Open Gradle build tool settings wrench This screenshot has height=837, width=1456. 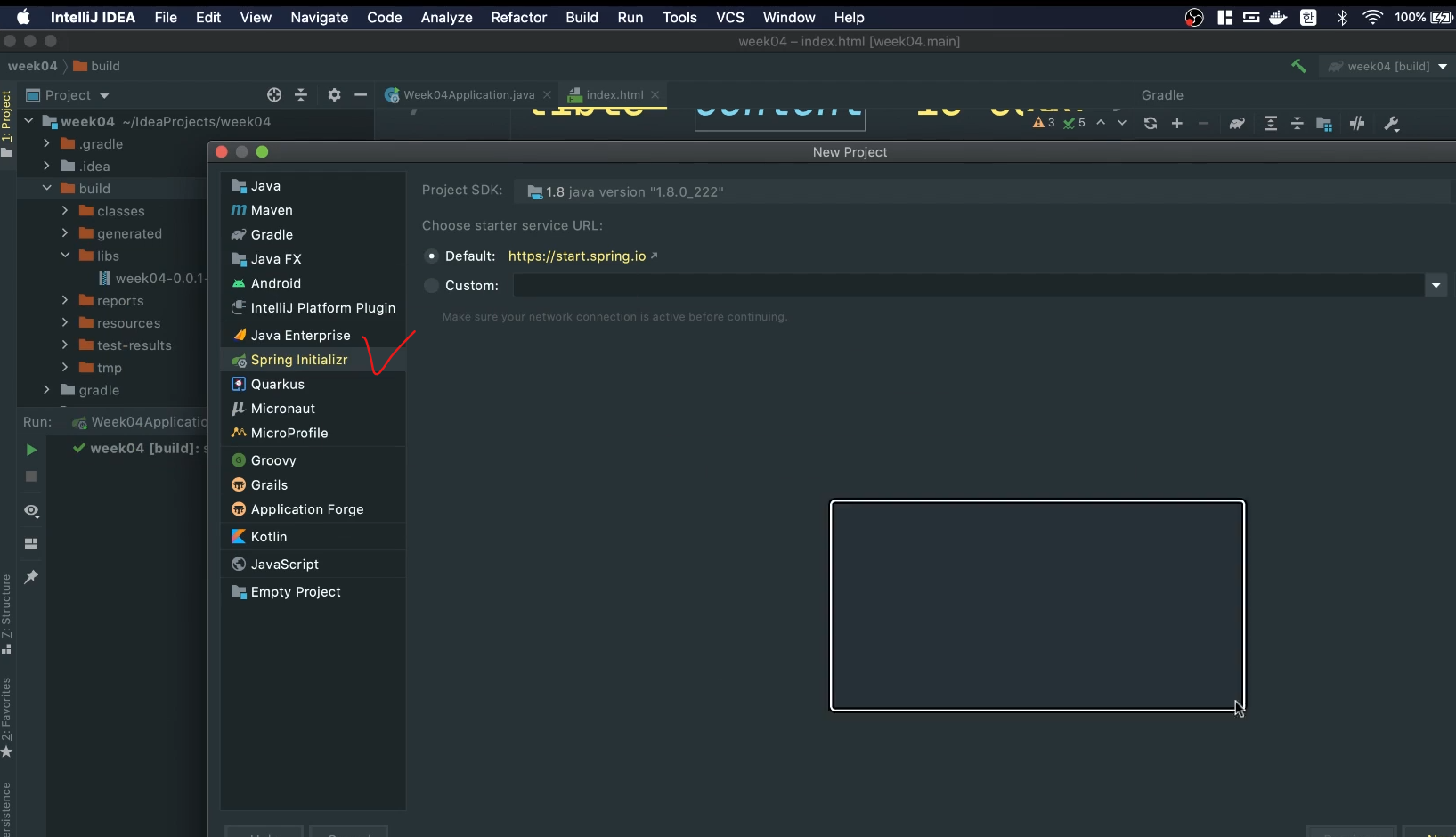click(x=1392, y=124)
